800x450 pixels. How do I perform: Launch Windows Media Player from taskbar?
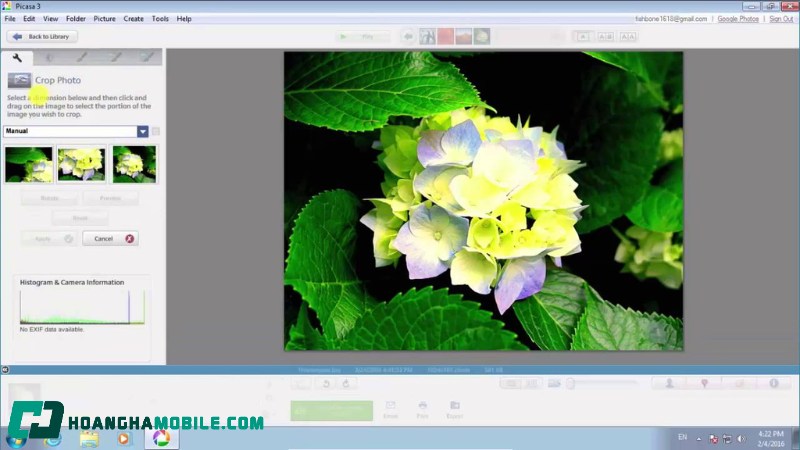point(124,438)
